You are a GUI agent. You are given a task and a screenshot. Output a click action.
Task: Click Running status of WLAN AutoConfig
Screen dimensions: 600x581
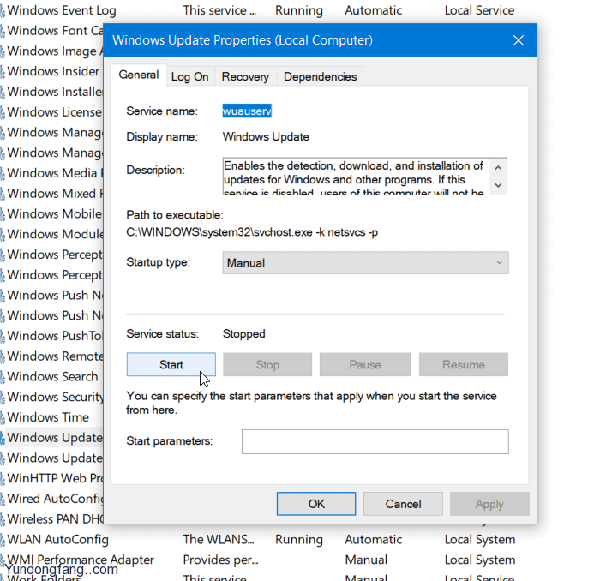click(299, 539)
